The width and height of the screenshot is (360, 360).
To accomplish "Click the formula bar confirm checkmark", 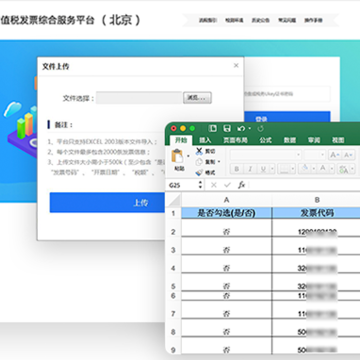I will (x=228, y=185).
